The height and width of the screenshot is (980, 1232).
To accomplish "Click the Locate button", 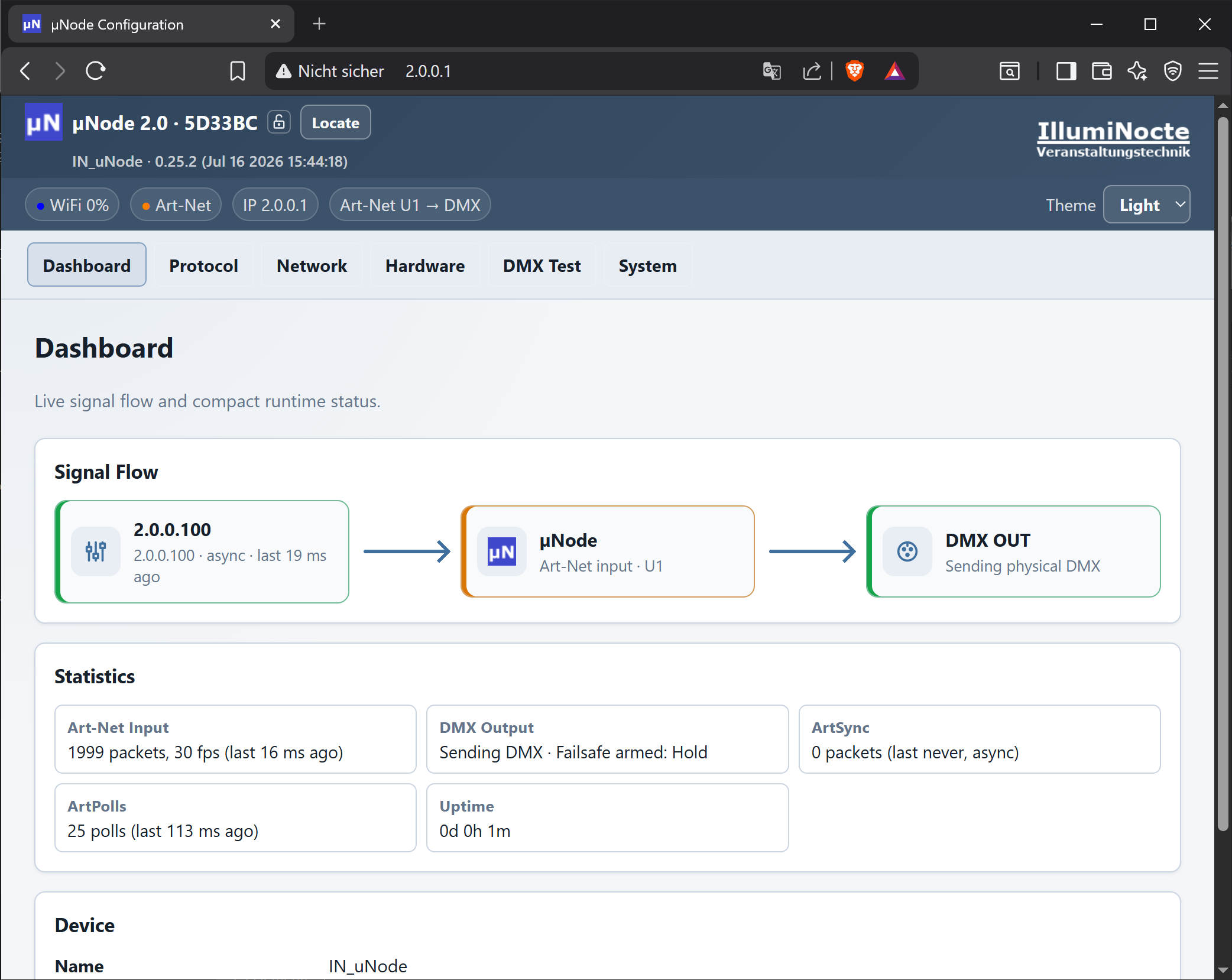I will click(335, 122).
